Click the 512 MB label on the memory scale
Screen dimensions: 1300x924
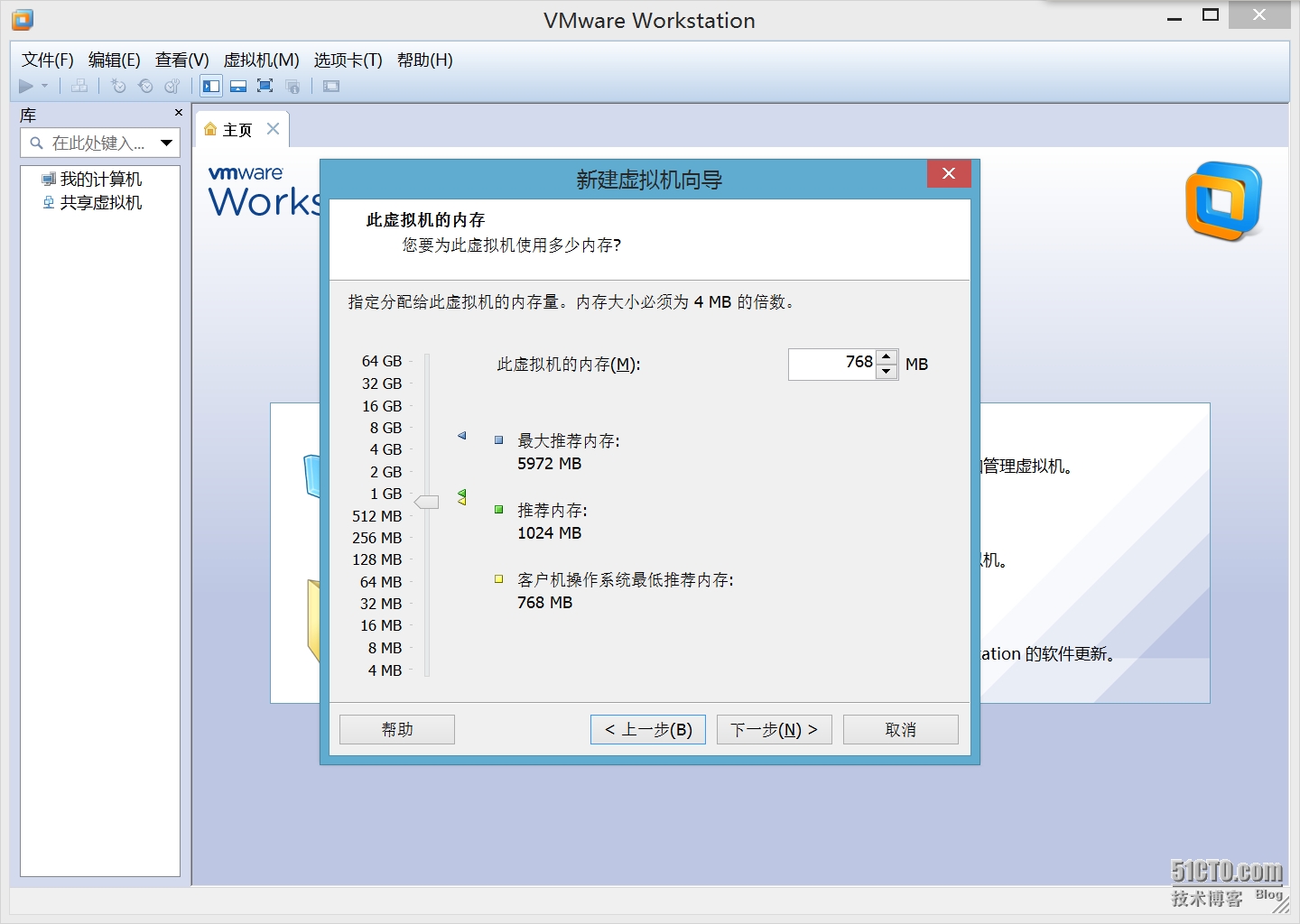pyautogui.click(x=377, y=516)
